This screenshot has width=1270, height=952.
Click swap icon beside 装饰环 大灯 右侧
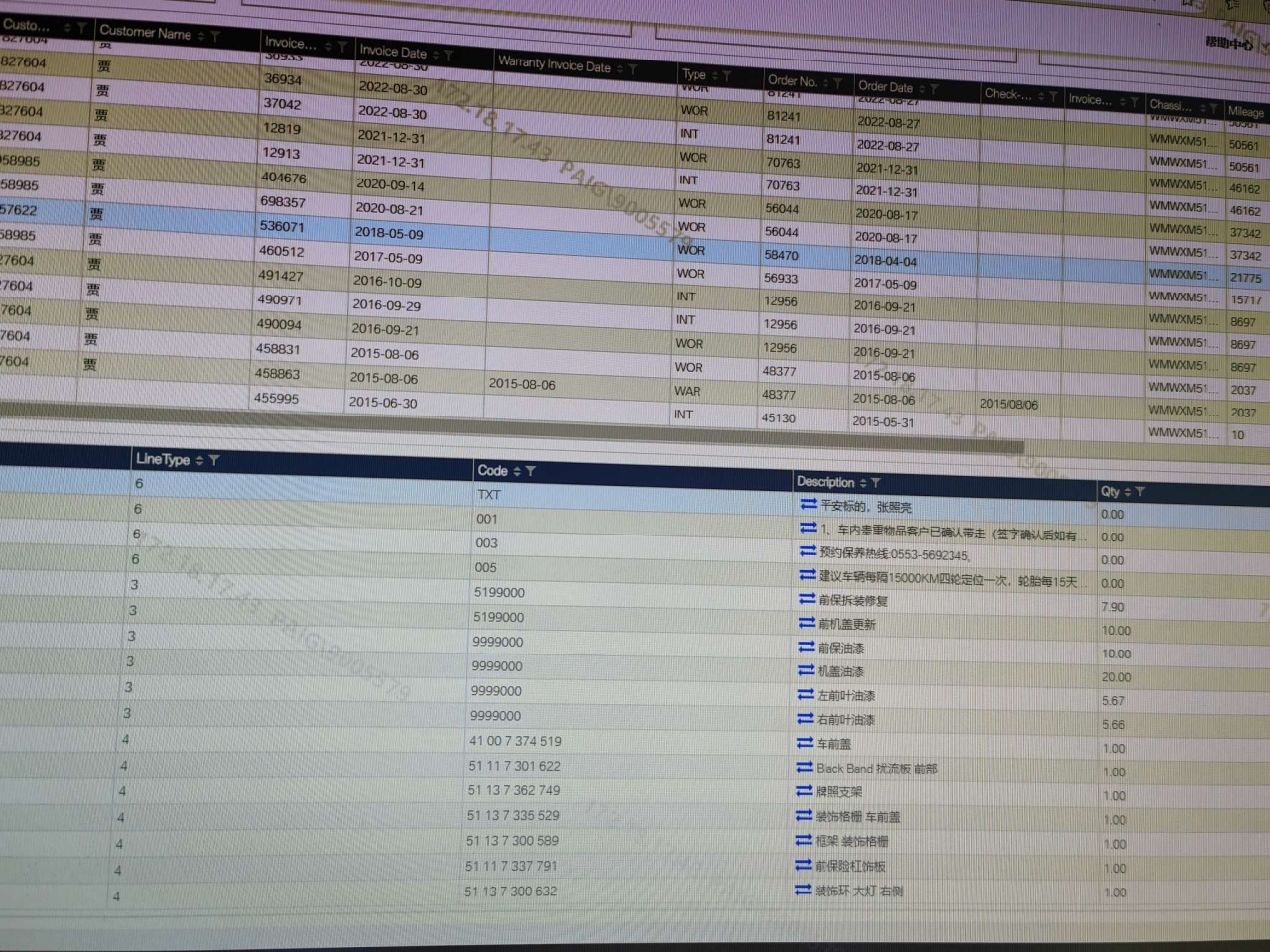tap(804, 890)
